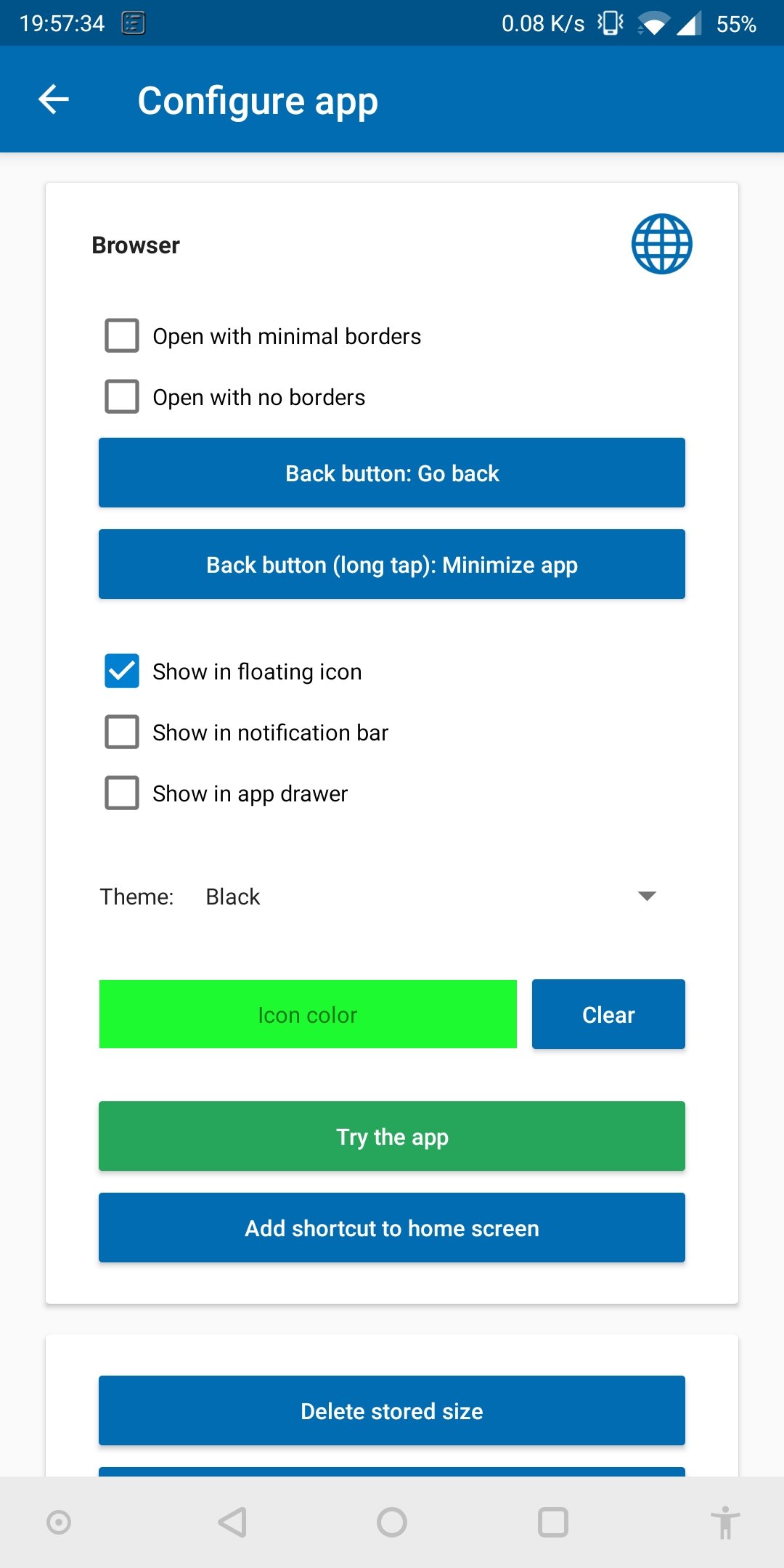784x1568 pixels.
Task: Tap the dot icon in navigation bar
Action: pyautogui.click(x=59, y=1522)
